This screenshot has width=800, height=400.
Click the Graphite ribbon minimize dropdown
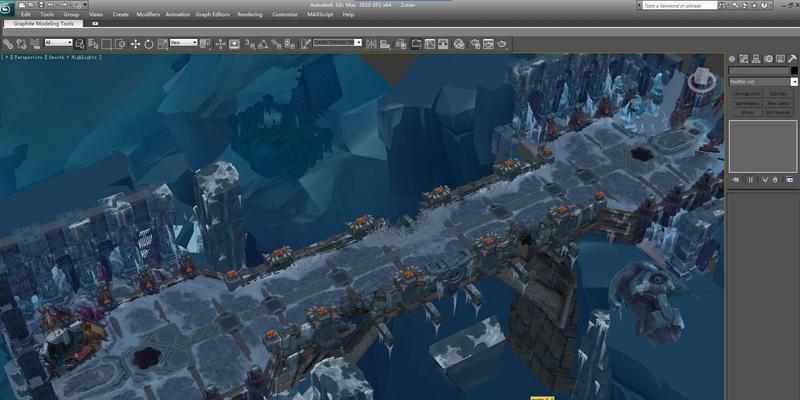[x=95, y=23]
